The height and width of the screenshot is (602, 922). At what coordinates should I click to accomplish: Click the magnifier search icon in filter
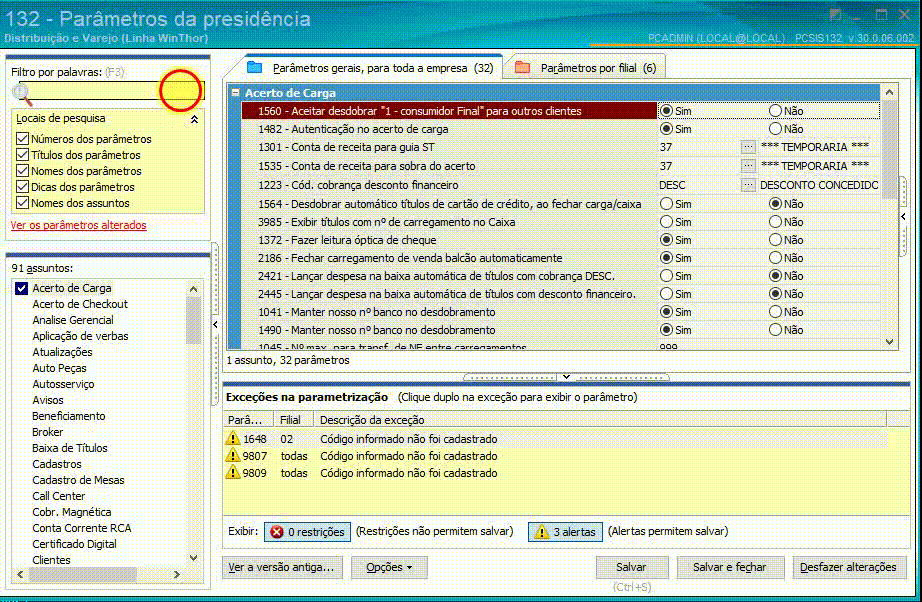click(22, 93)
